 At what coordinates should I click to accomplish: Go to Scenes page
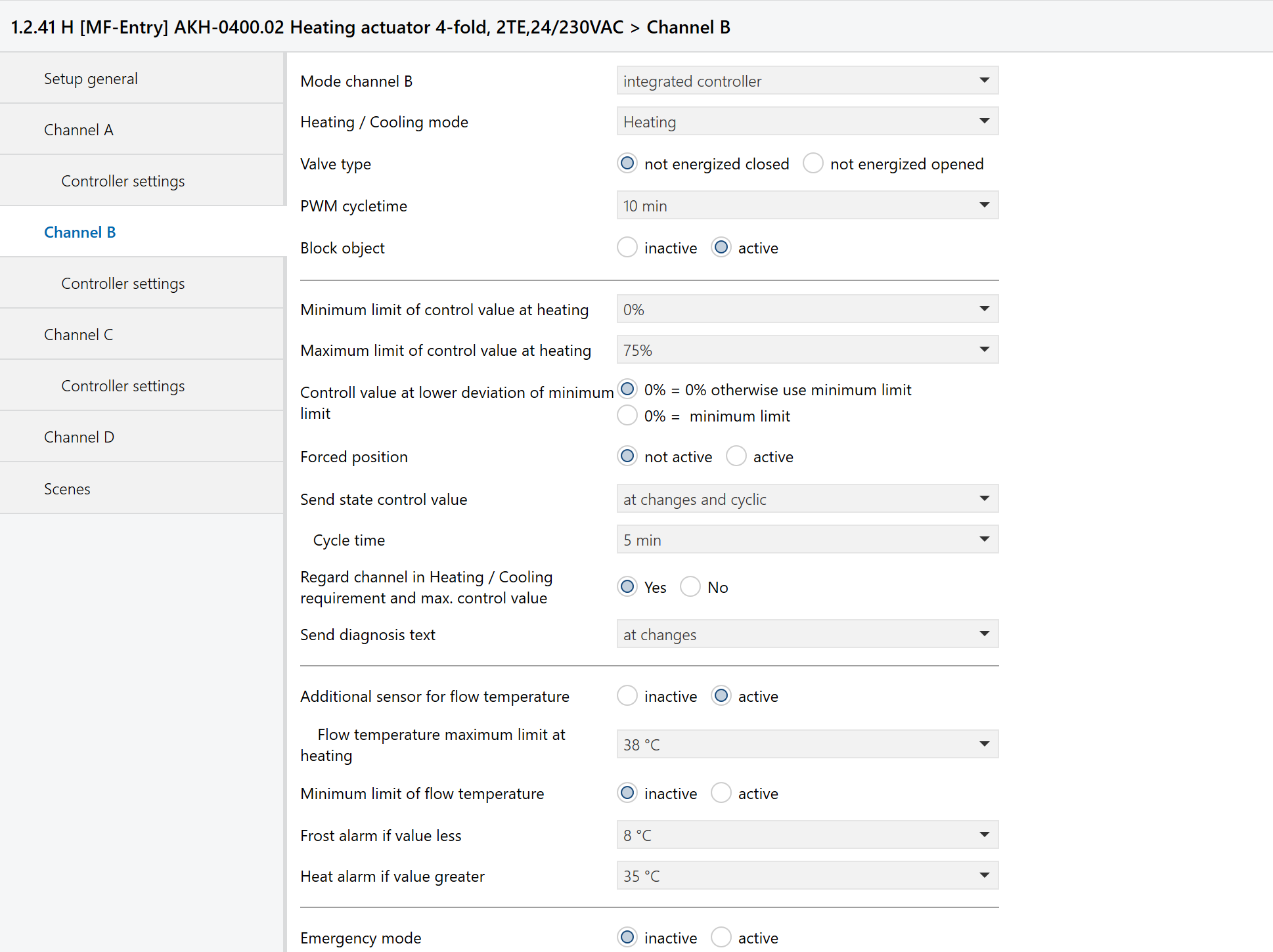tap(67, 488)
